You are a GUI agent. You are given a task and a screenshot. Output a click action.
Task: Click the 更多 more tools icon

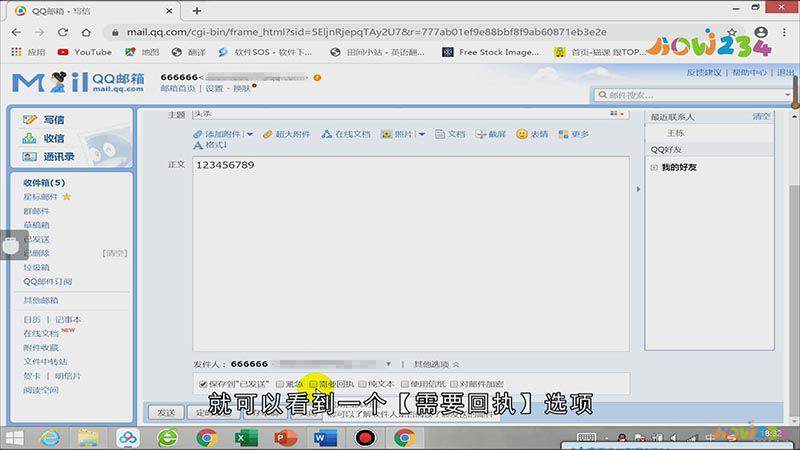563,134
